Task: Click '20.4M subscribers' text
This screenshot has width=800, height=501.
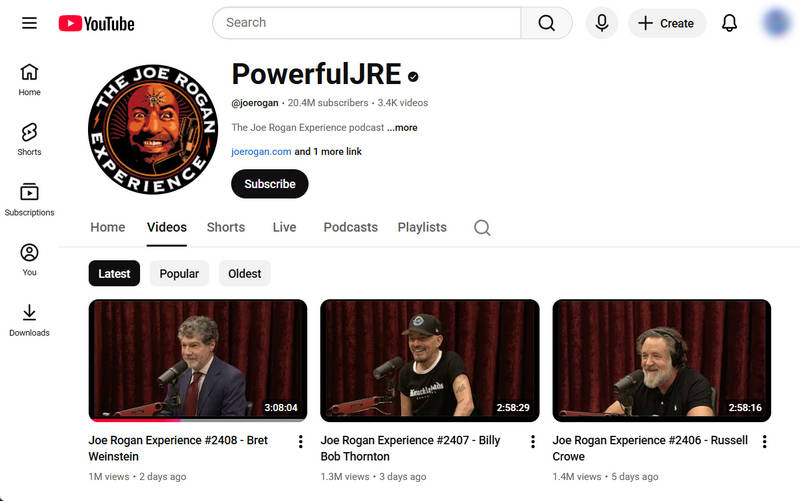Action: [x=328, y=103]
